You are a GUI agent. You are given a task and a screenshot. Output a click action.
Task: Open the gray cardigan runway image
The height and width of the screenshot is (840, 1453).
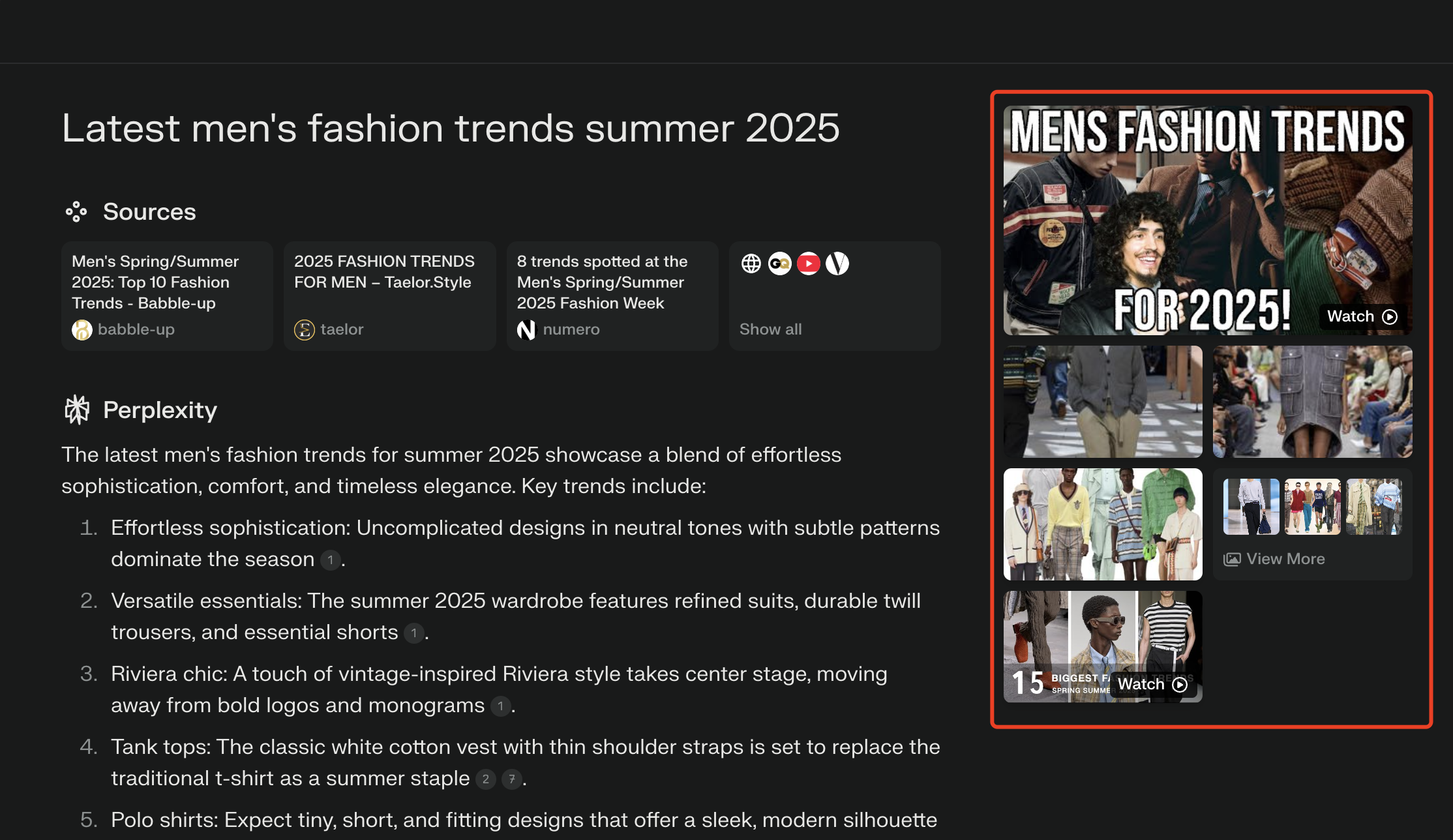click(1103, 402)
